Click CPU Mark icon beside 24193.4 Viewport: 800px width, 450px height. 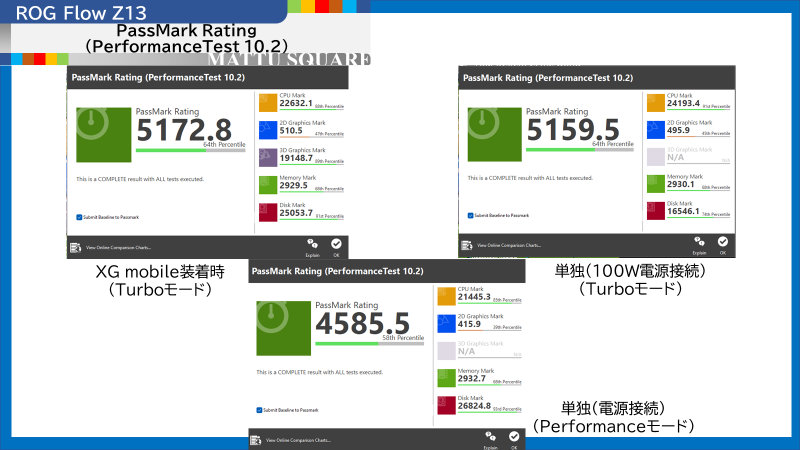point(656,103)
